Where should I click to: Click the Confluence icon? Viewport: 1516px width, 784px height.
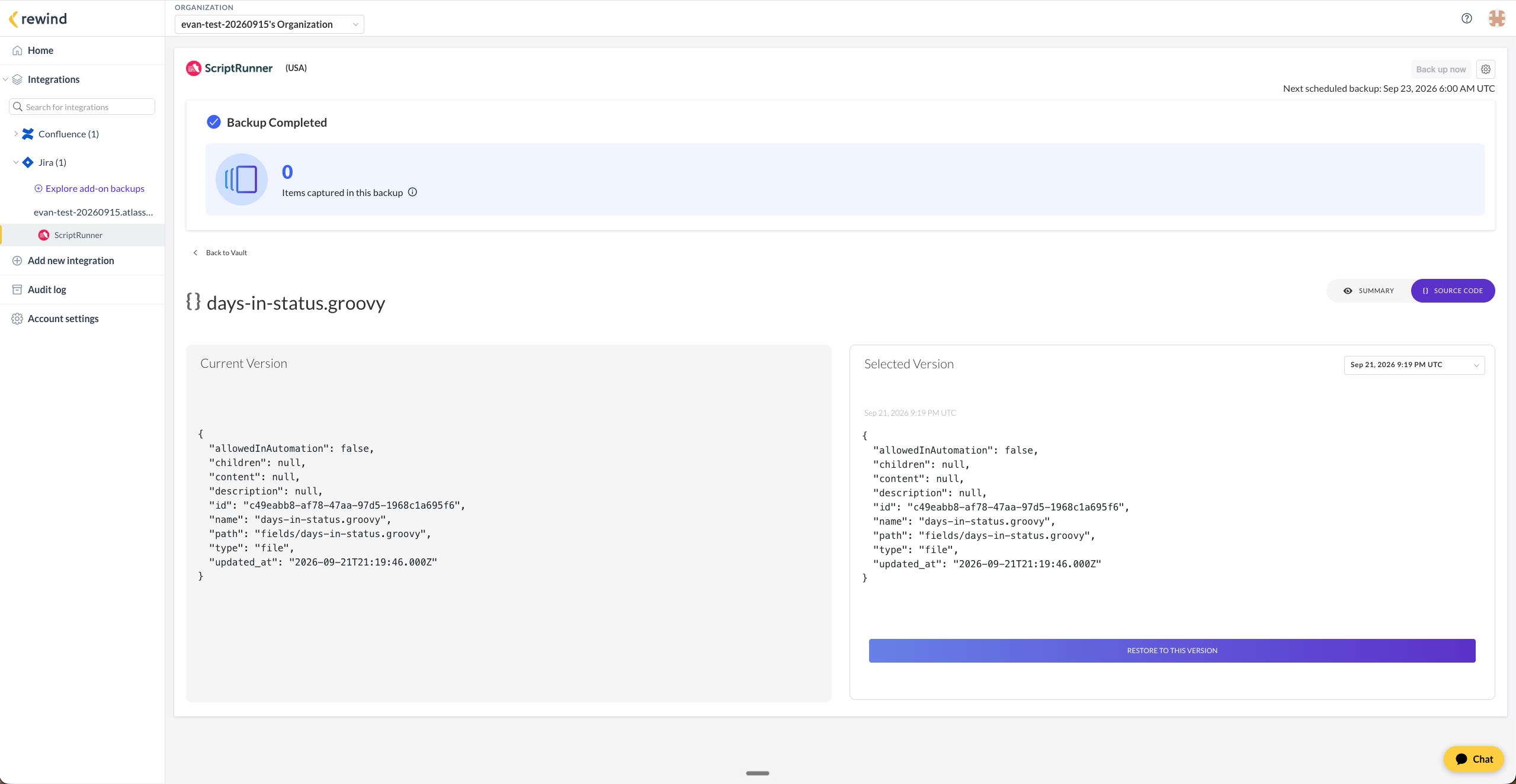pyautogui.click(x=28, y=134)
